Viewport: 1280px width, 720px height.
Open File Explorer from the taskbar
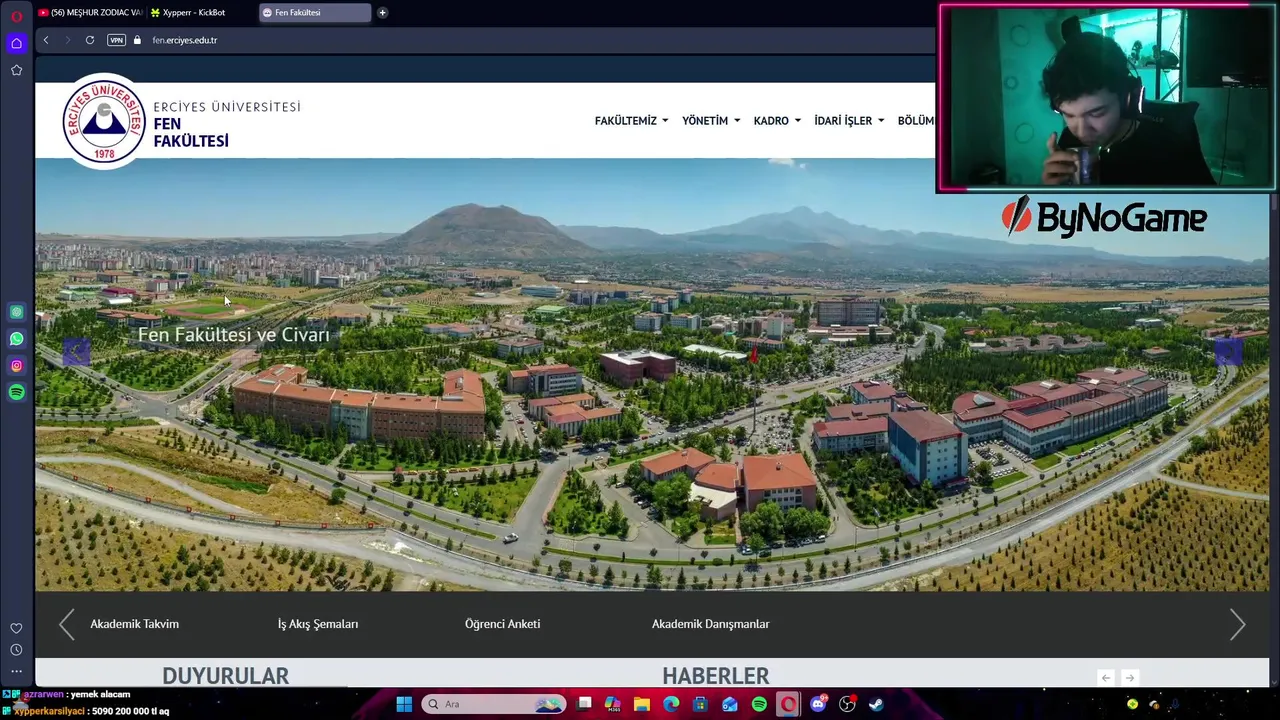pyautogui.click(x=642, y=704)
